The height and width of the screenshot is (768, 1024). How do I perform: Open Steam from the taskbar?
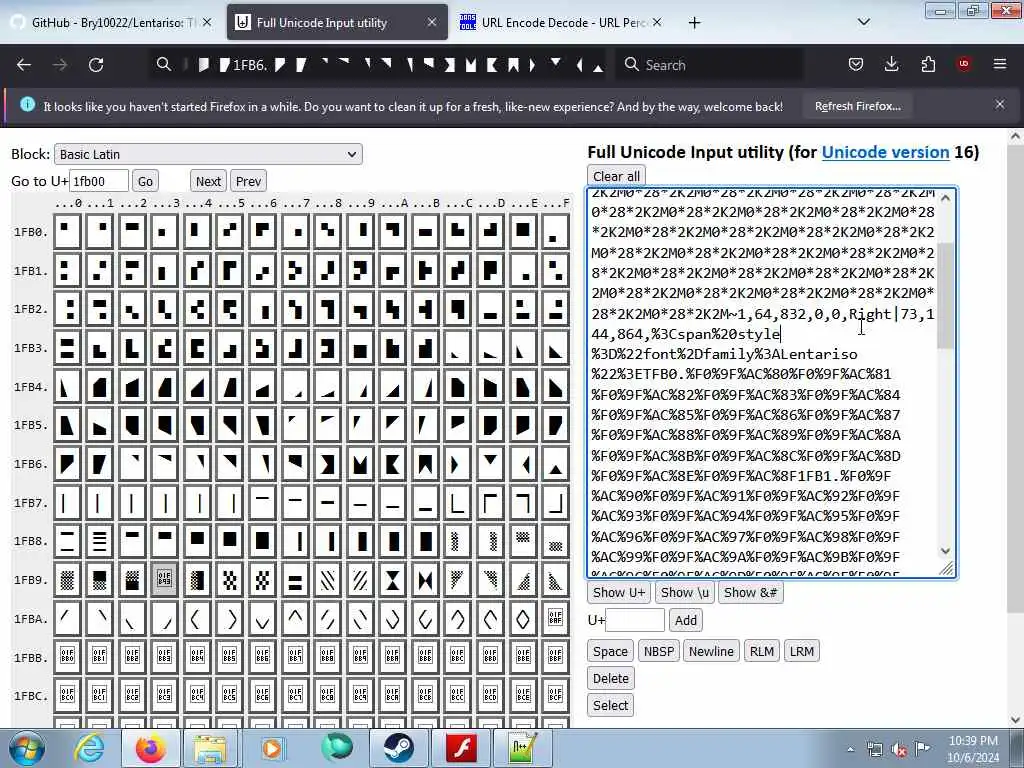398,748
